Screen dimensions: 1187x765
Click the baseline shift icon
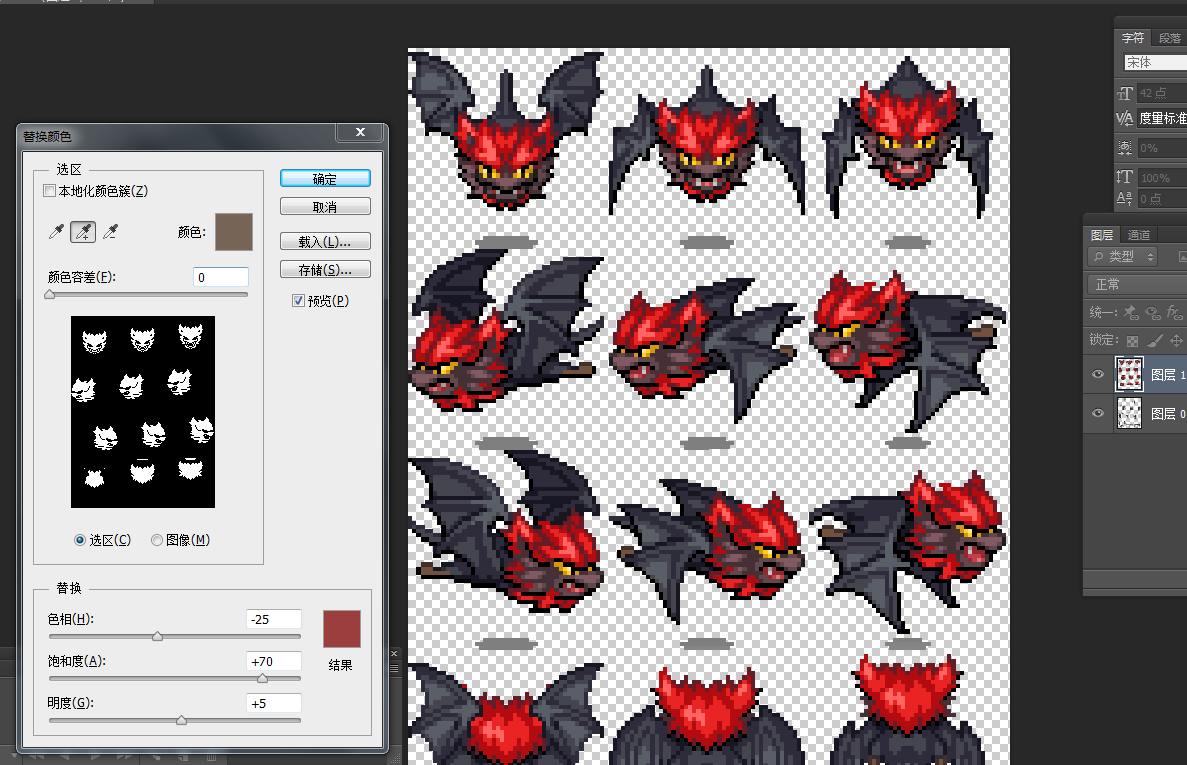1125,198
